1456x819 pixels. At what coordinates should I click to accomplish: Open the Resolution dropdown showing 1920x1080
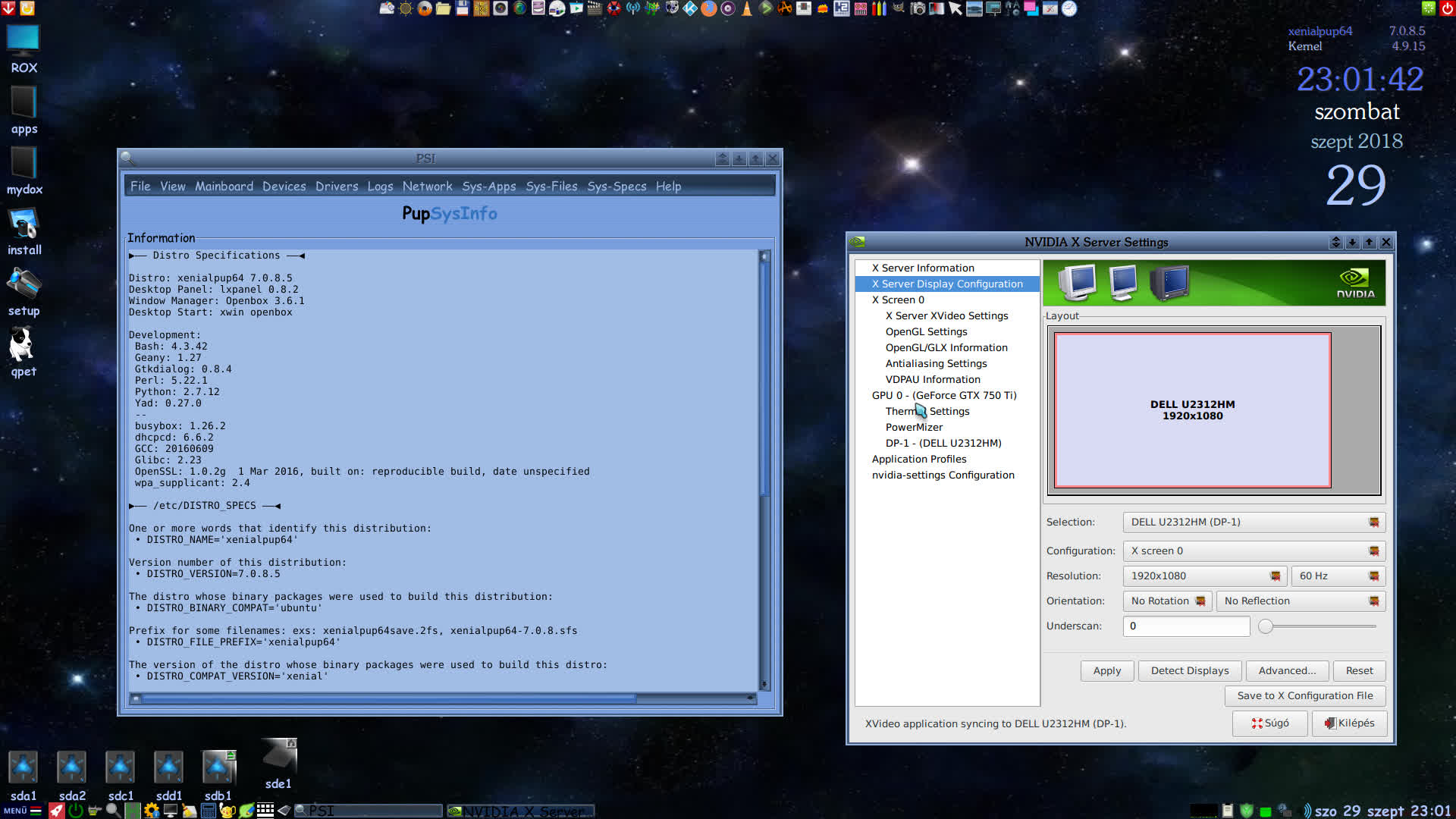1205,576
